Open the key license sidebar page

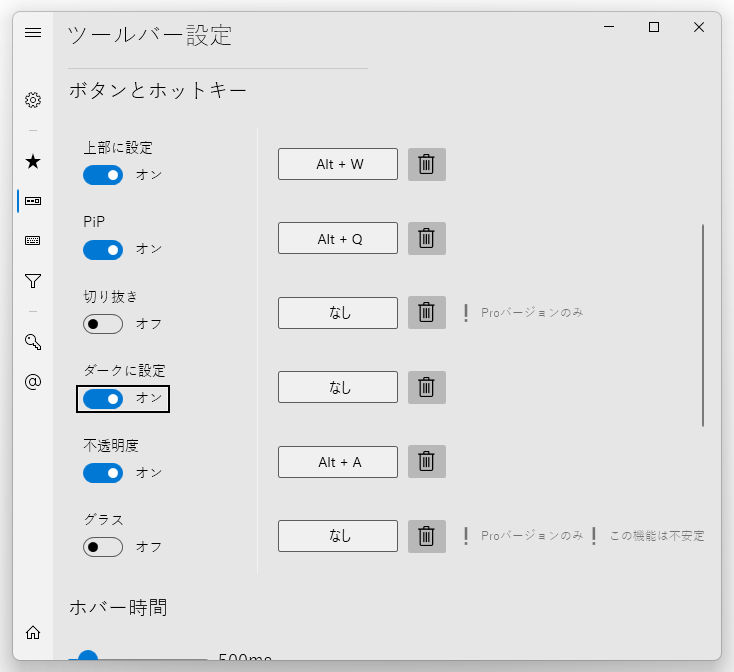tap(33, 342)
